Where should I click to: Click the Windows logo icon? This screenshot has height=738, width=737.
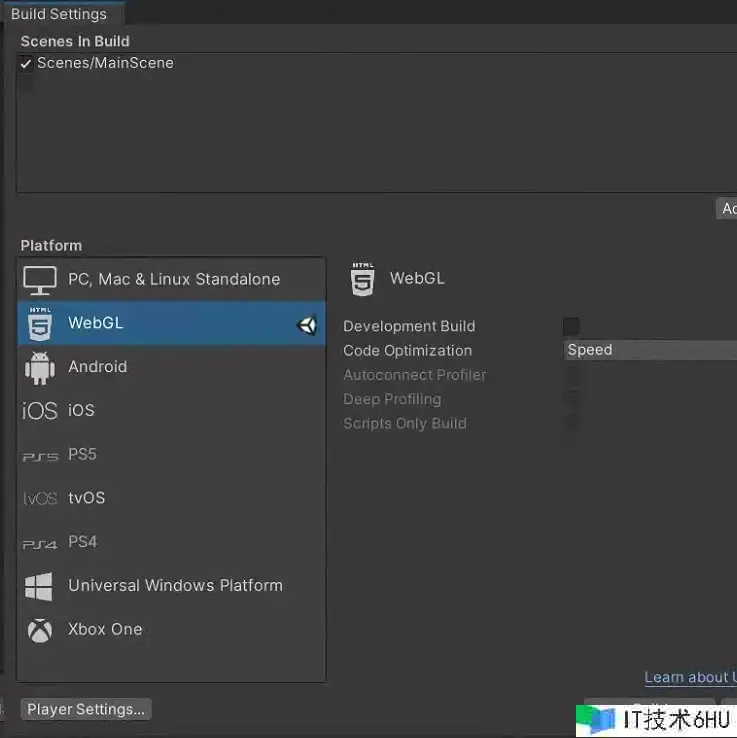coord(39,586)
